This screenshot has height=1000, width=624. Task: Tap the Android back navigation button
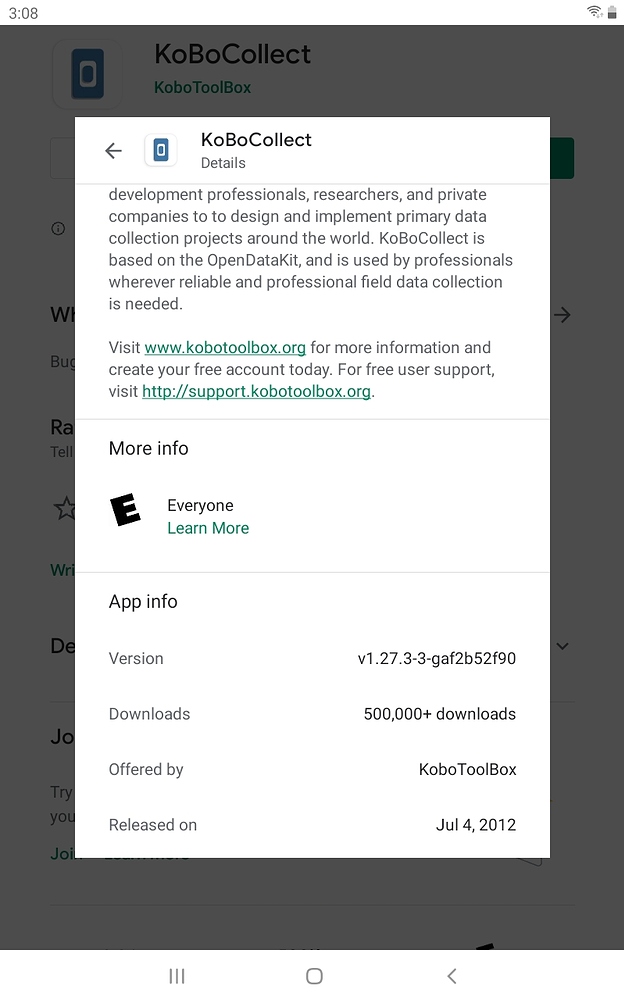(451, 975)
